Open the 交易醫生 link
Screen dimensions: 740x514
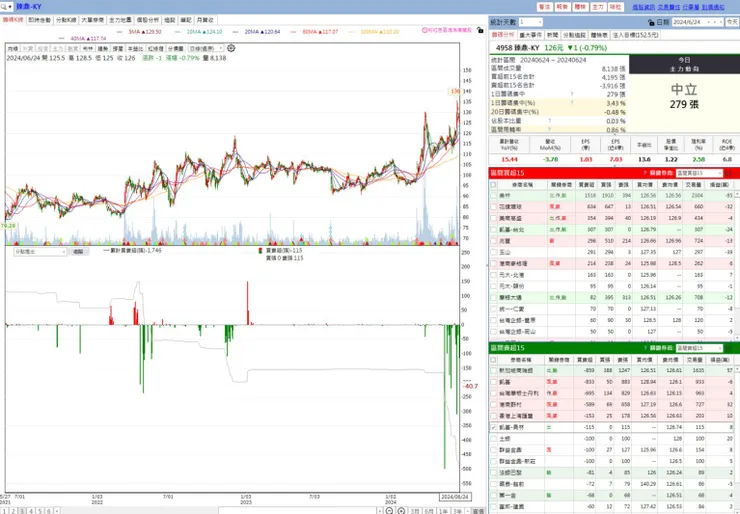tap(669, 7)
